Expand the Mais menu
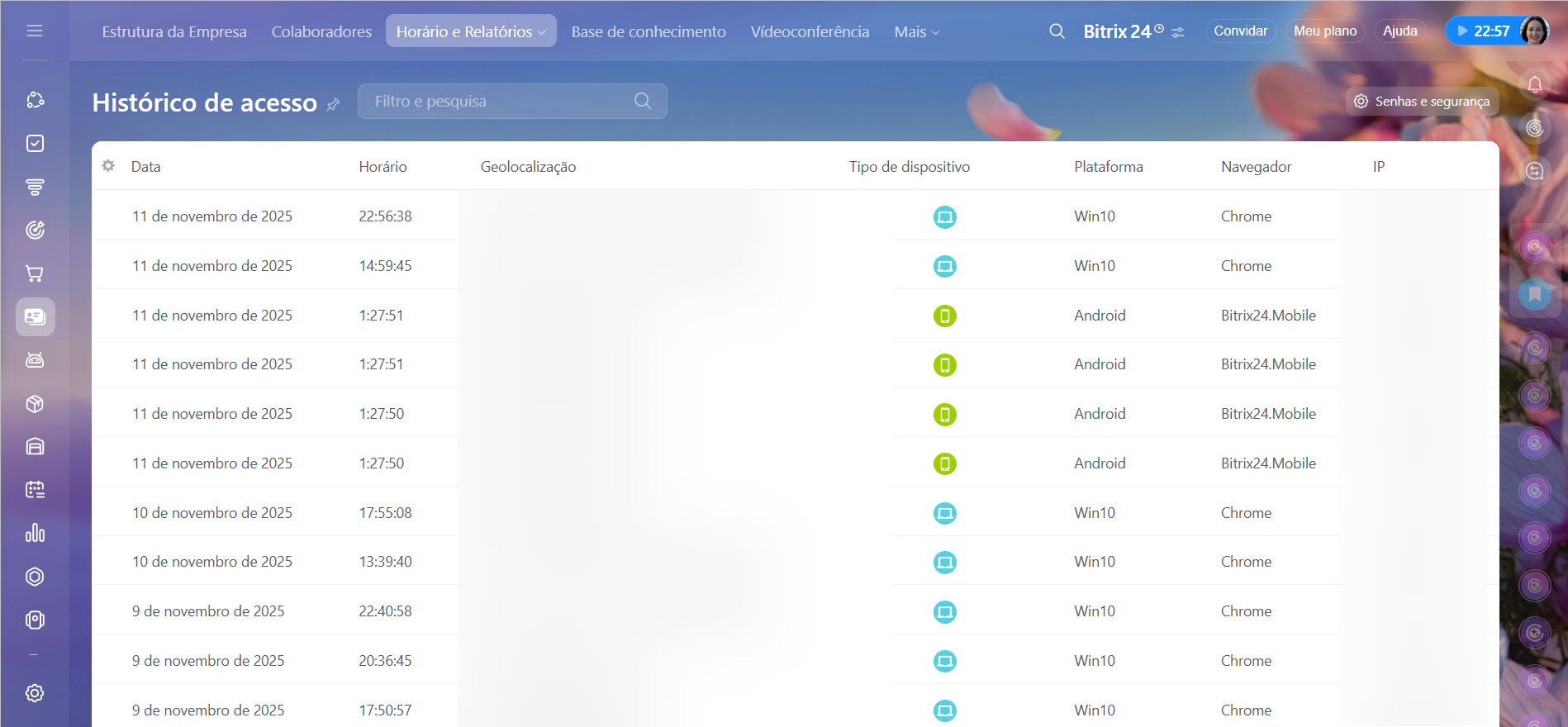 click(916, 32)
